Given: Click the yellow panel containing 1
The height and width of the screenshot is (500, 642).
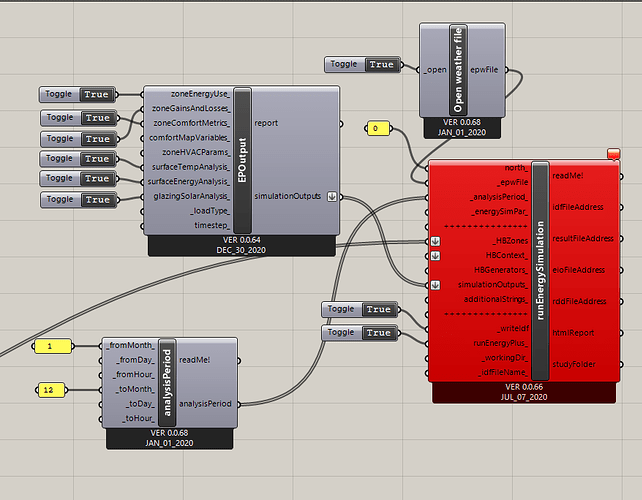Looking at the screenshot, I should coord(50,346).
